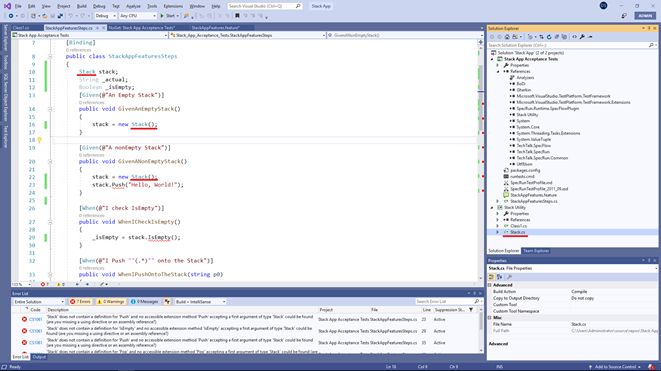The height and width of the screenshot is (371, 661).
Task: Click View Code icon in Solution Explorer
Action: point(575,37)
